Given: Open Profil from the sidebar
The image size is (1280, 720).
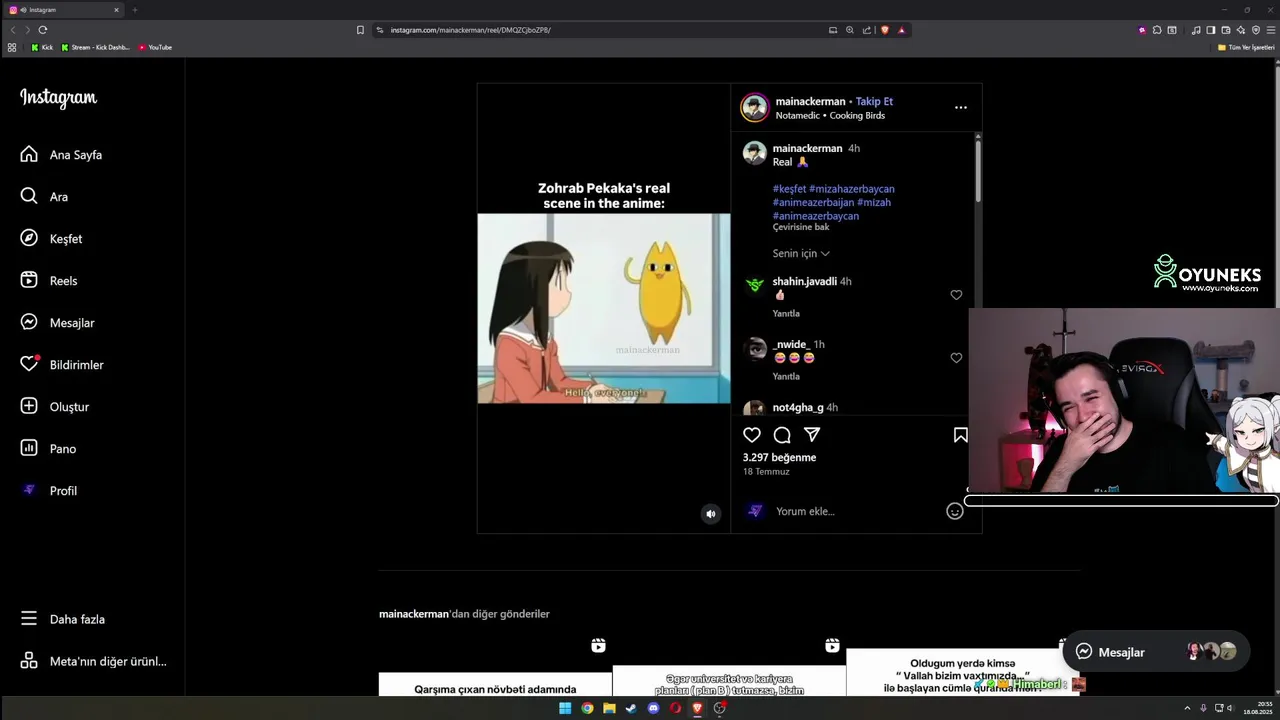Looking at the screenshot, I should (49, 491).
